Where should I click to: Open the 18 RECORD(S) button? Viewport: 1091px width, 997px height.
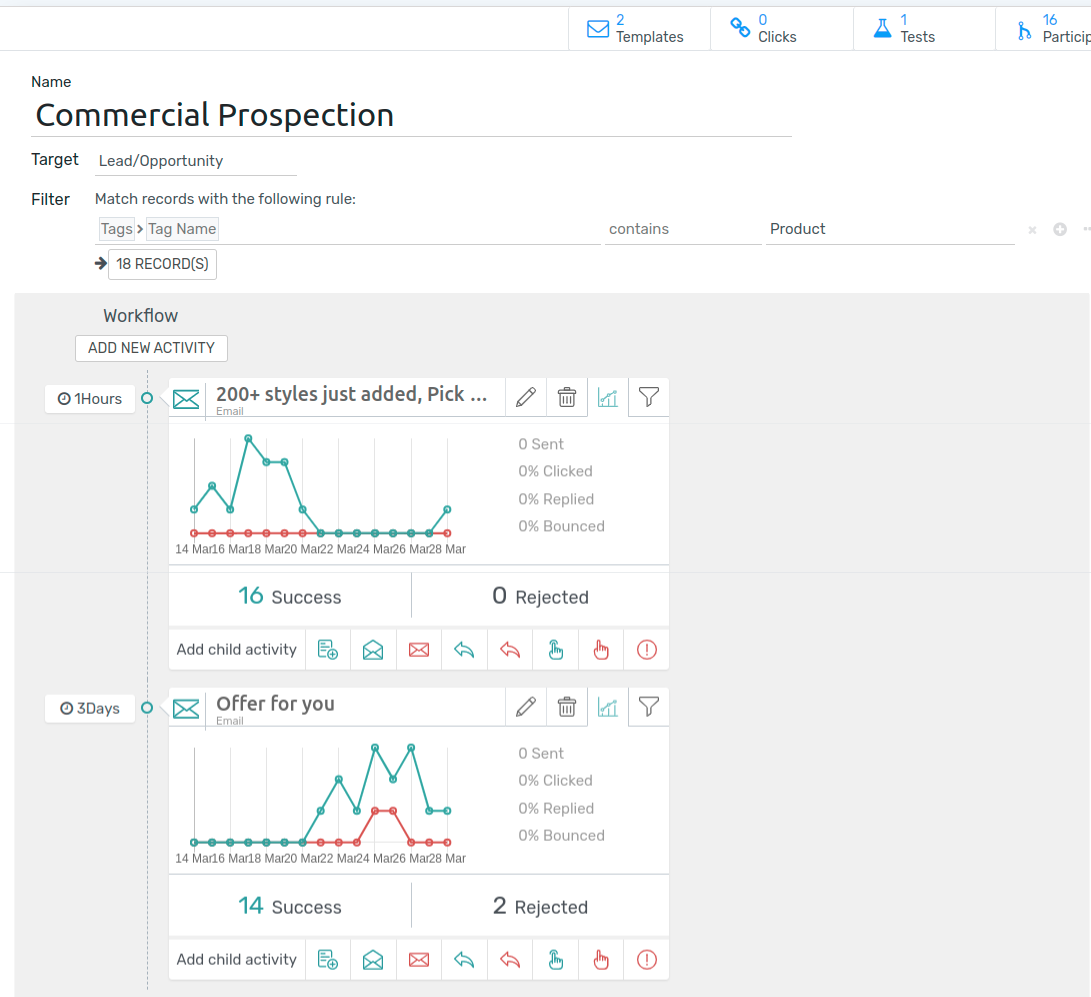[162, 264]
